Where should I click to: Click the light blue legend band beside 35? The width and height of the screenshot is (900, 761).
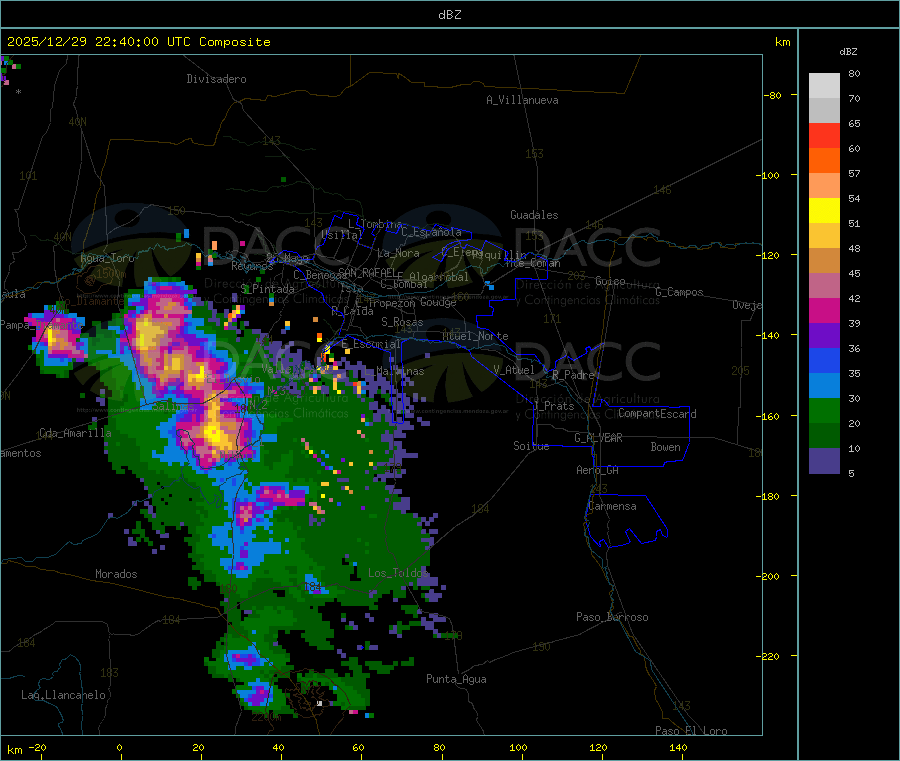(824, 386)
